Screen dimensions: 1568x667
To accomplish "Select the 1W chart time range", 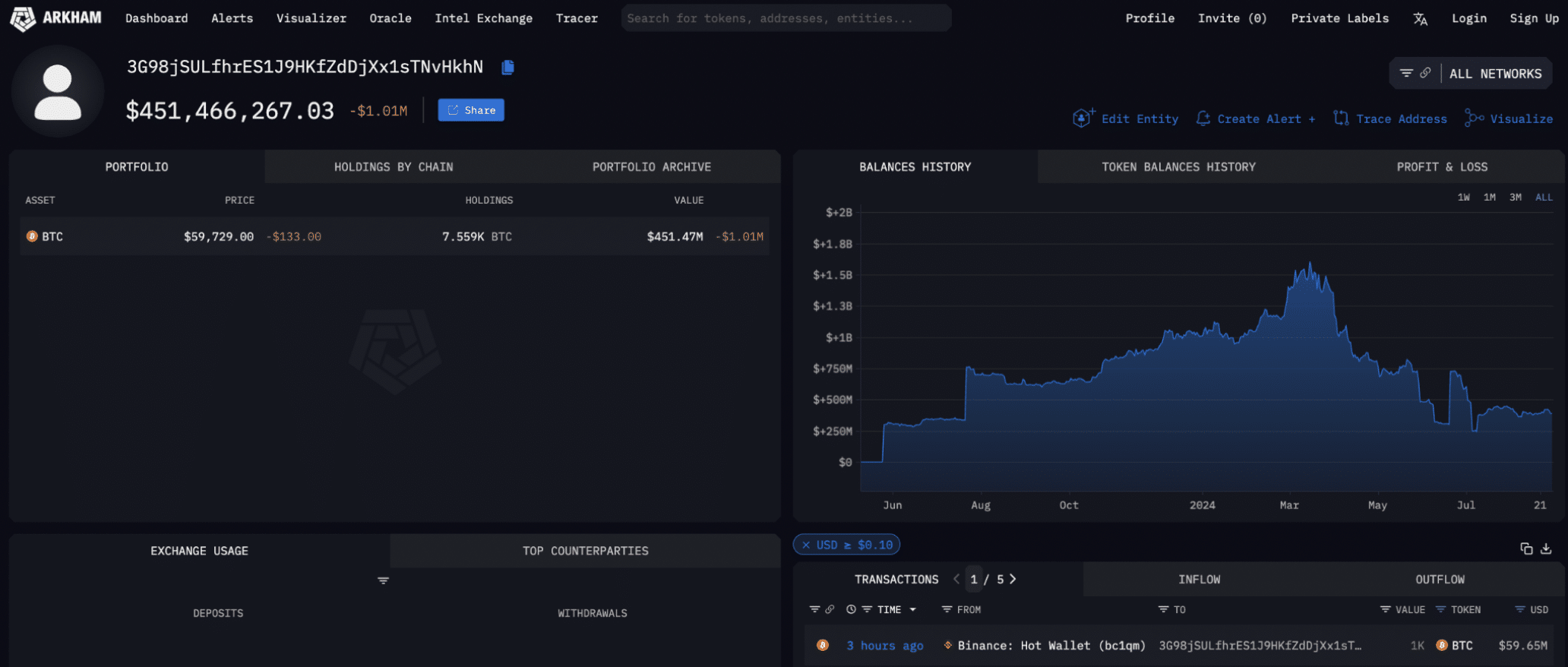I will pyautogui.click(x=1463, y=198).
